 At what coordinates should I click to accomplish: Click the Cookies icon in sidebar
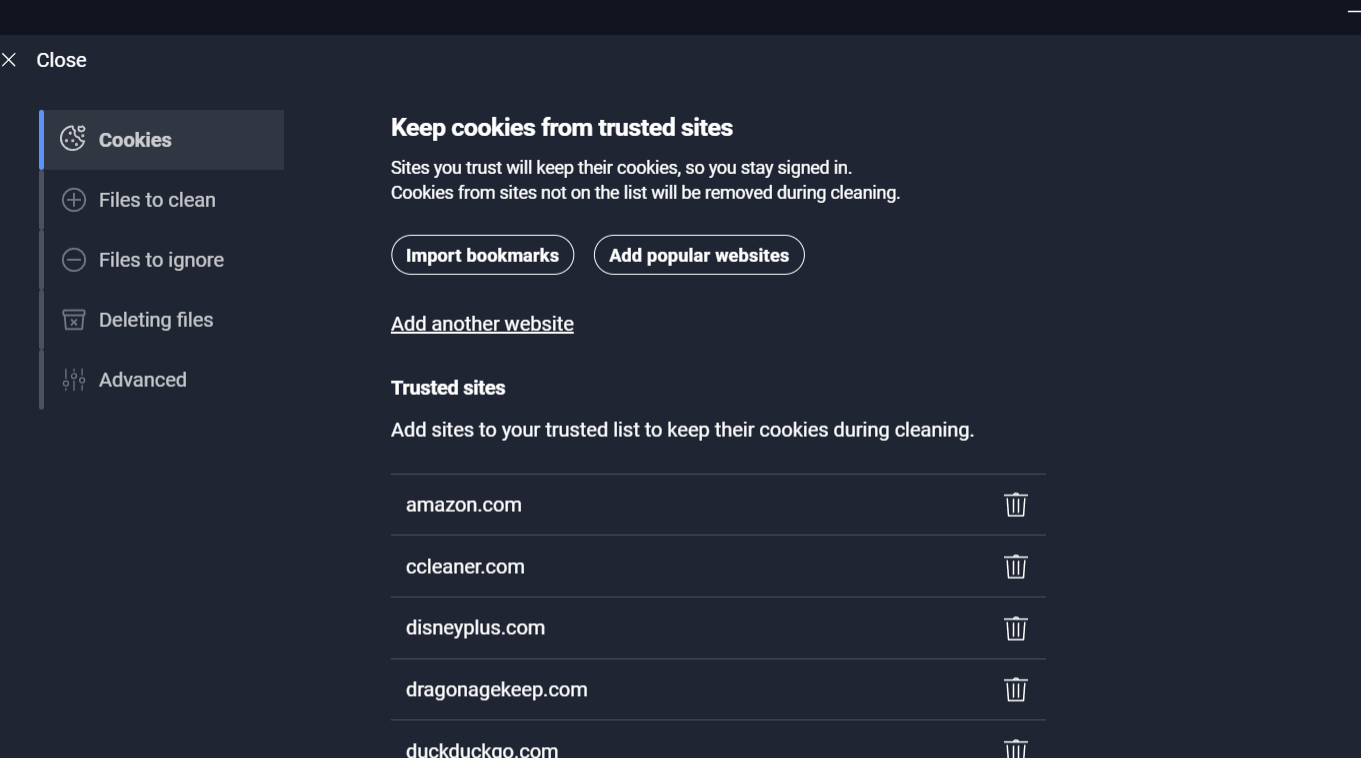(73, 139)
